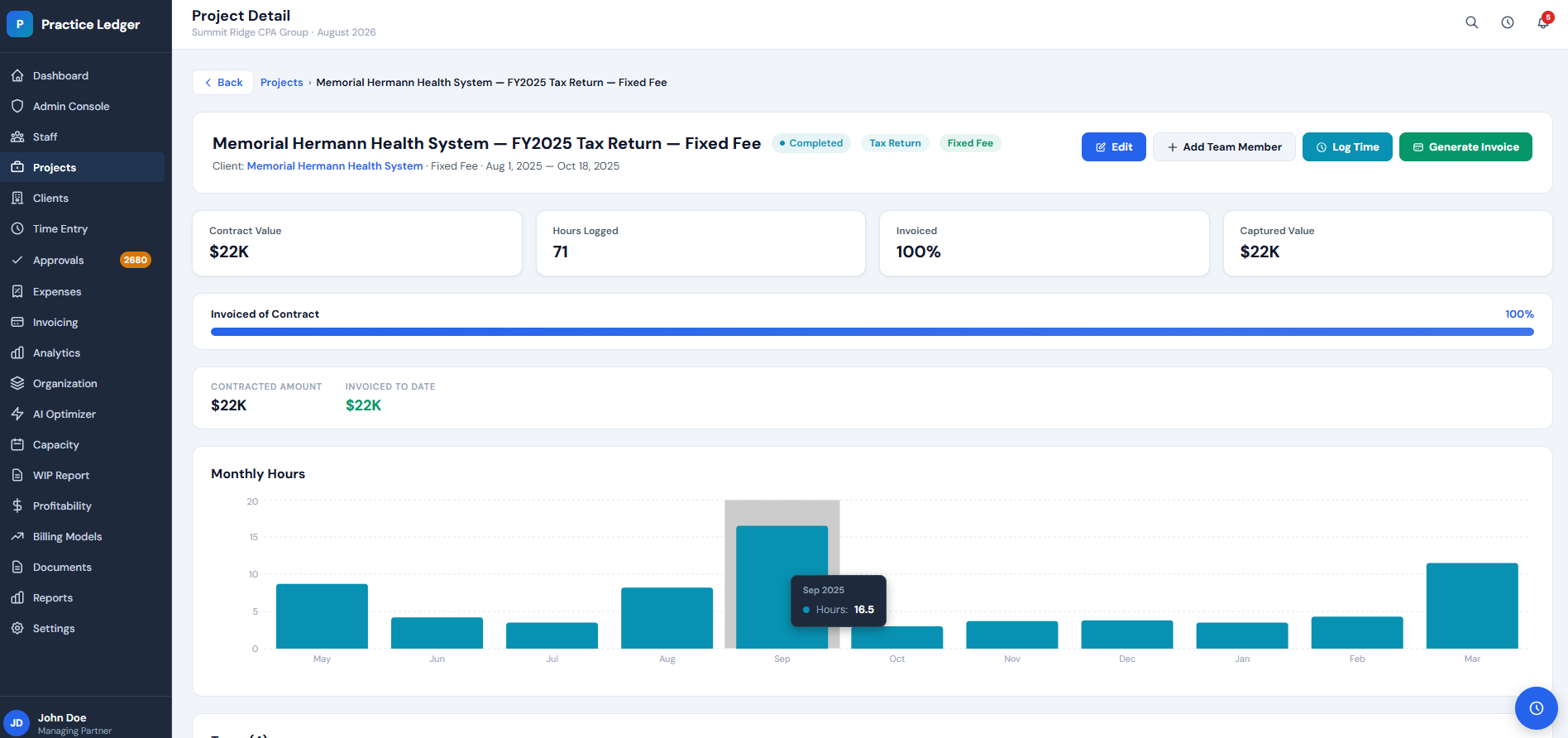The image size is (1568, 738).
Task: Click the Mar bar in Monthly Hours
Action: tap(1472, 606)
